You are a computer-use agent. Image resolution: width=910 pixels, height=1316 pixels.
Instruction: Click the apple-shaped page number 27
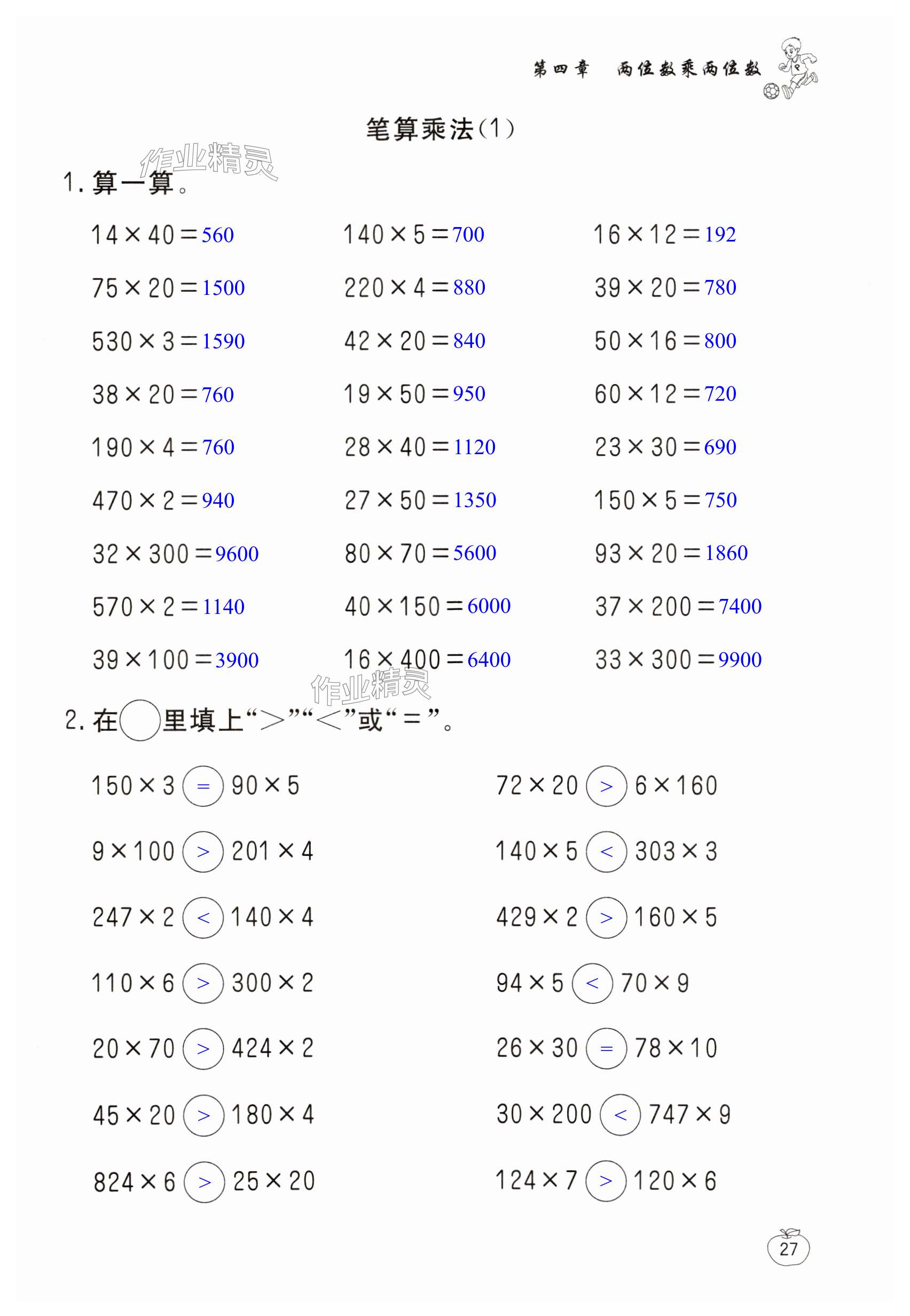point(788,1248)
